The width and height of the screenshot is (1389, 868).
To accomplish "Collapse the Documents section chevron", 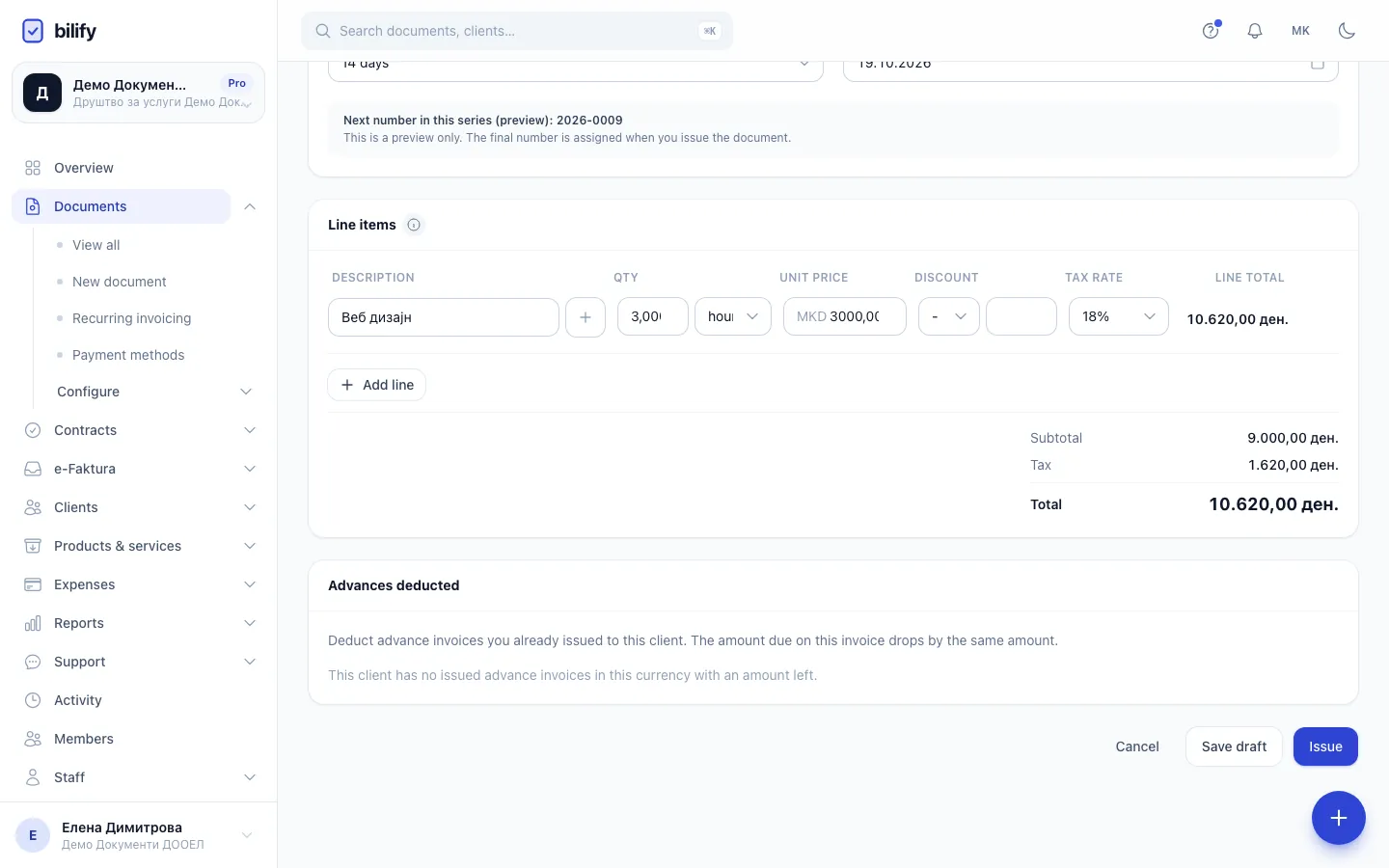I will point(250,206).
